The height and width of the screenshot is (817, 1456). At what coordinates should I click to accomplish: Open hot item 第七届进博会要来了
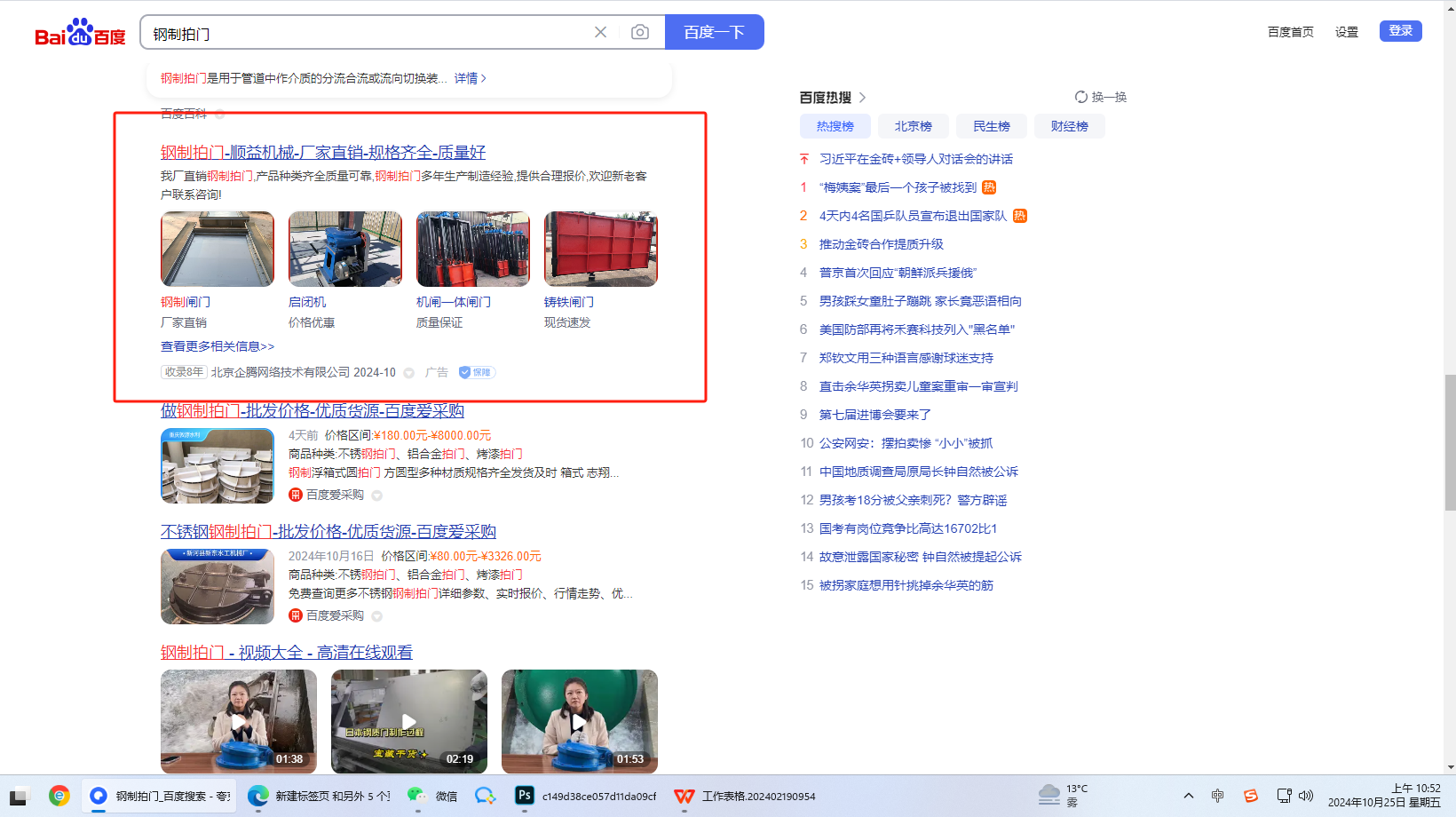pyautogui.click(x=875, y=415)
